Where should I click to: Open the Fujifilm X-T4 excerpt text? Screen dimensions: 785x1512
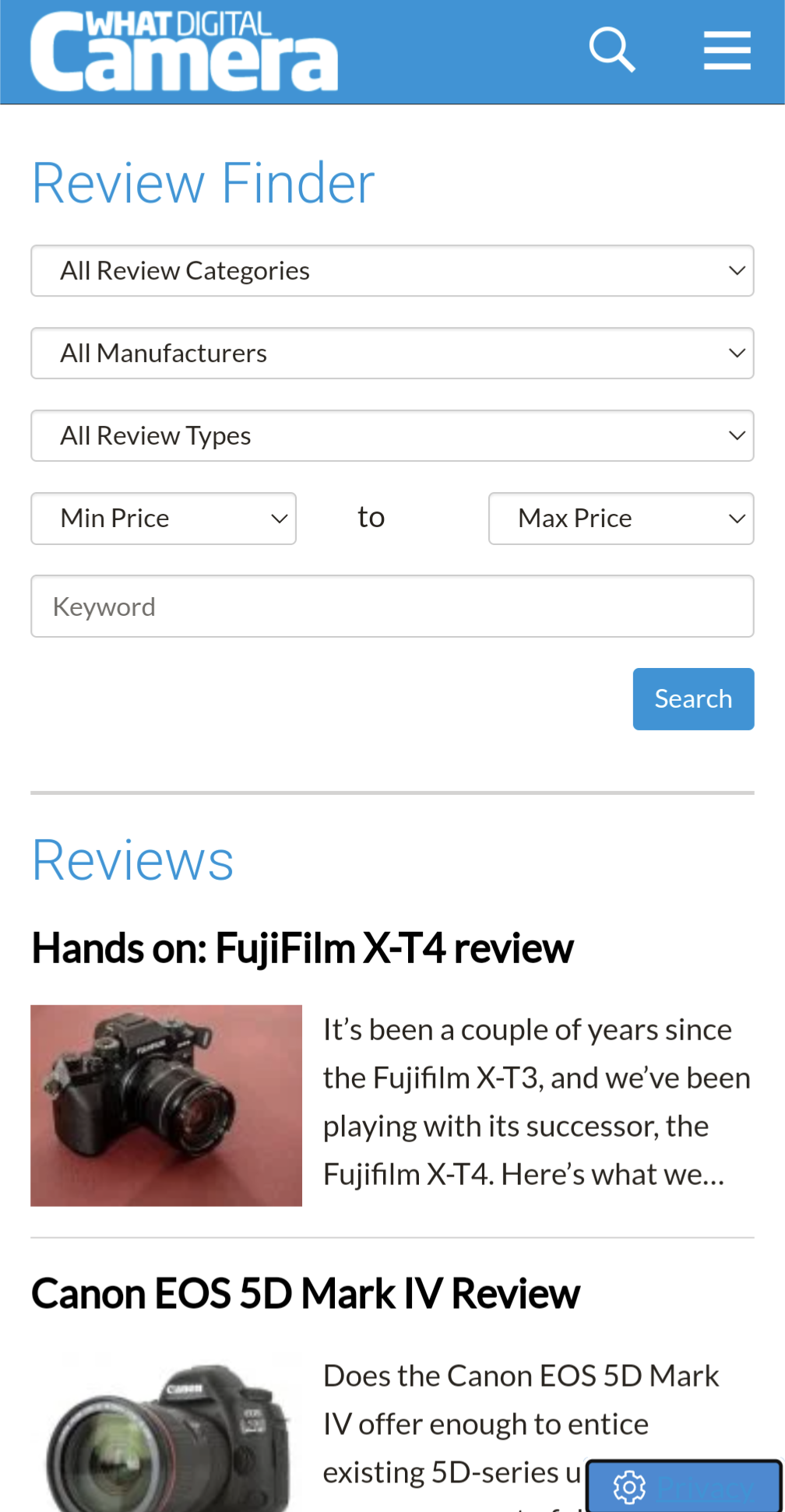pos(537,1102)
